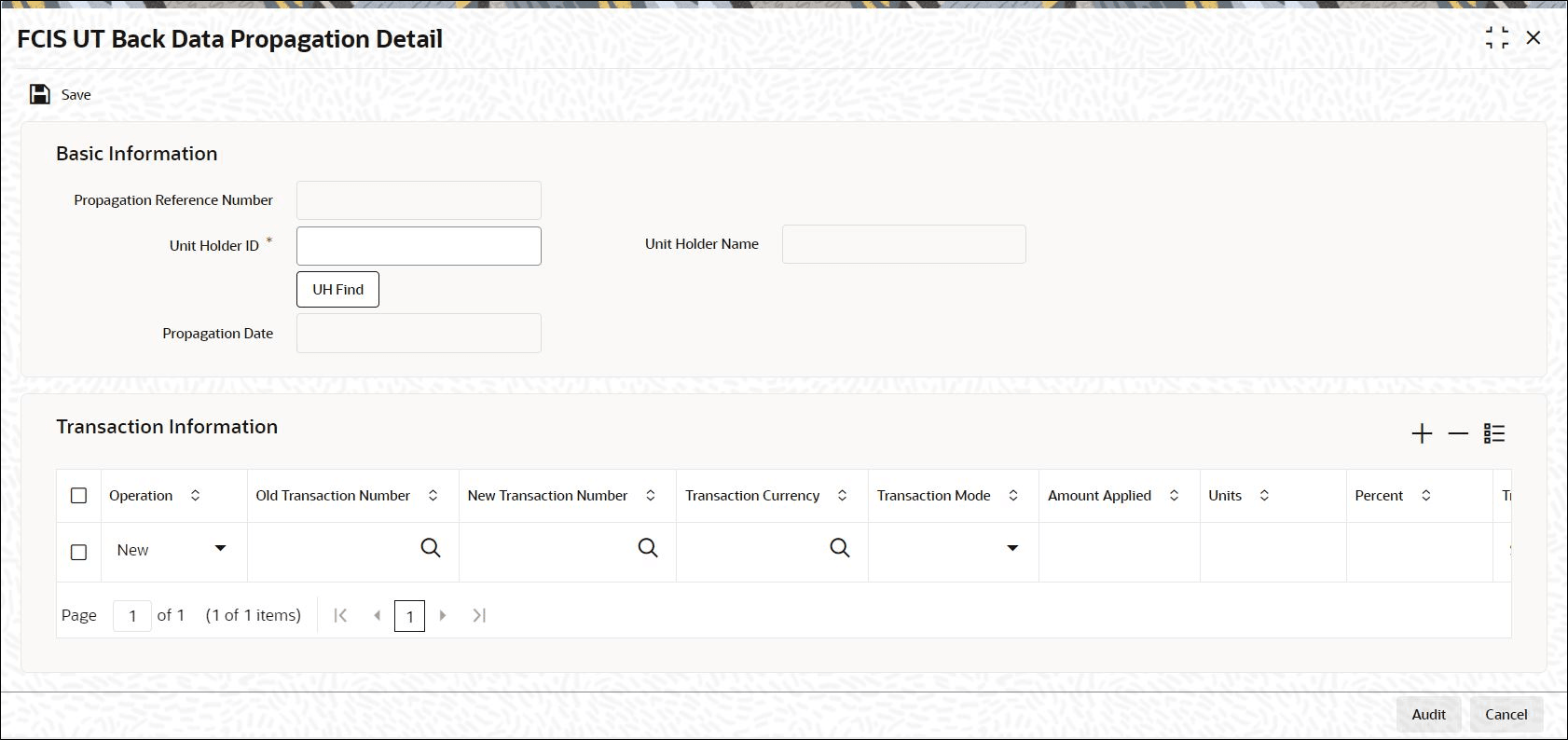This screenshot has height=740, width=1568.
Task: Click the Save floppy disk icon
Action: point(40,94)
